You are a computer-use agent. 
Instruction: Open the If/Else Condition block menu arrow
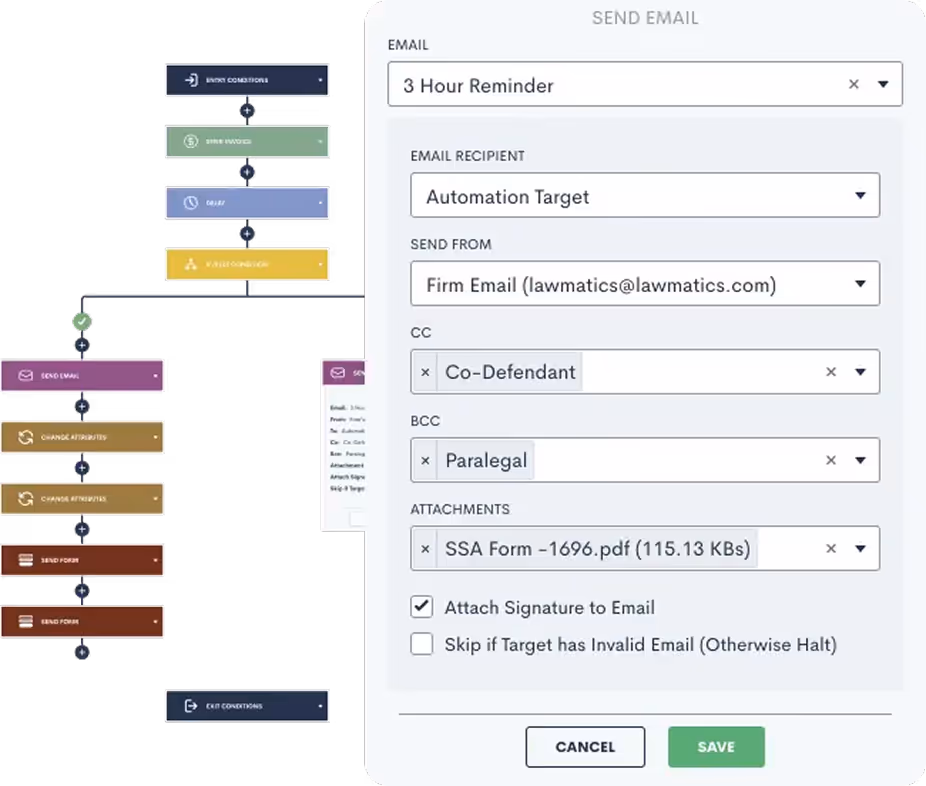coord(320,264)
